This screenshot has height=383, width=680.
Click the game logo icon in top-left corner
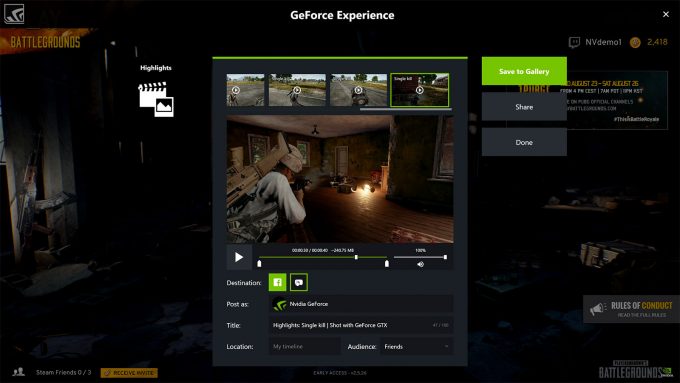pos(14,13)
